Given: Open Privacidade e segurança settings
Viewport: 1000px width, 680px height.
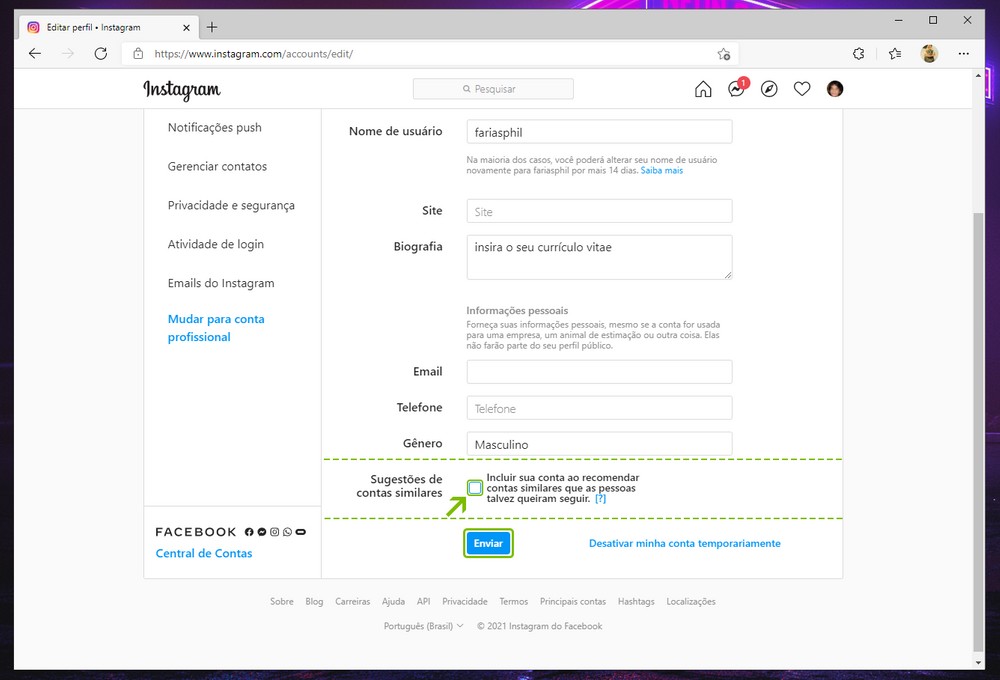Looking at the screenshot, I should coord(231,205).
